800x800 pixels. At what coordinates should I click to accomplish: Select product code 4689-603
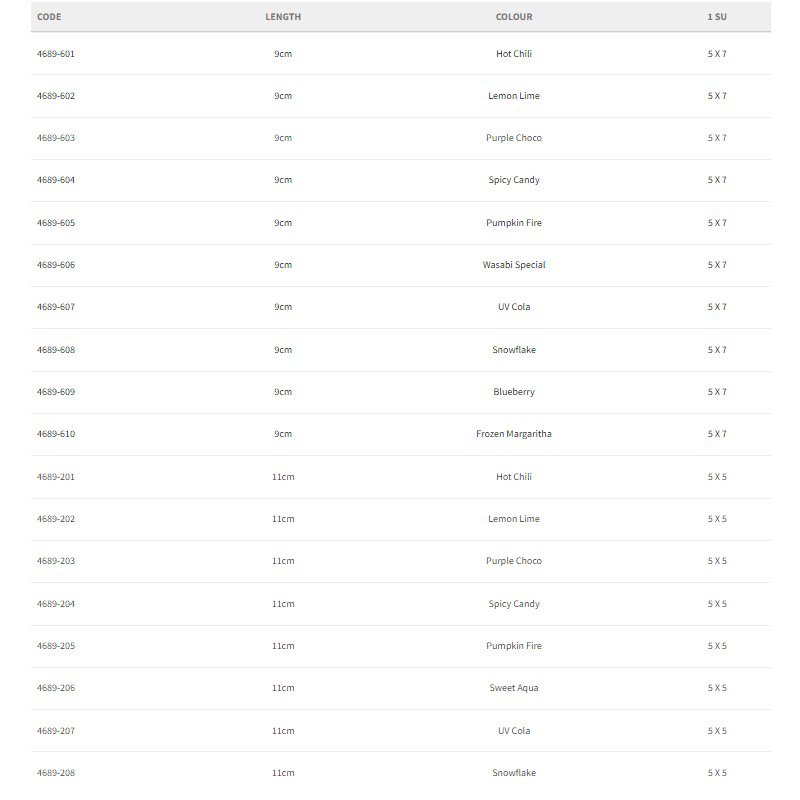tap(56, 138)
